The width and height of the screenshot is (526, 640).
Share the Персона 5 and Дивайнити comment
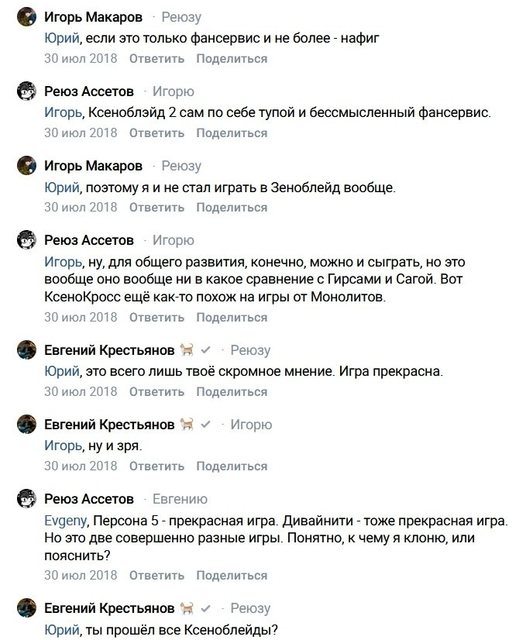coord(232,576)
